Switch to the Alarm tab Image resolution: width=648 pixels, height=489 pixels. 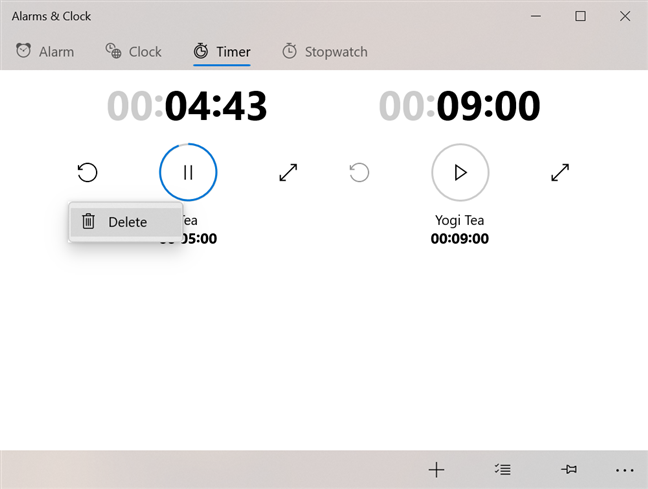point(45,52)
